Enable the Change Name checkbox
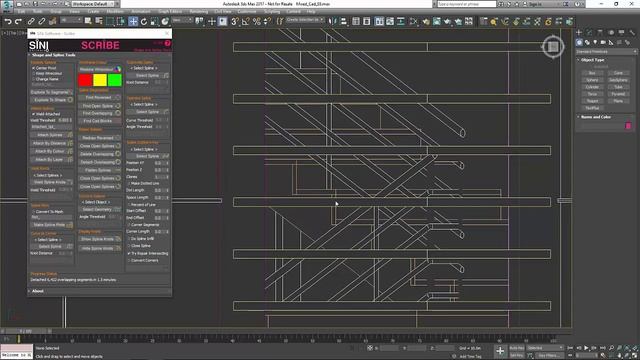 point(33,79)
